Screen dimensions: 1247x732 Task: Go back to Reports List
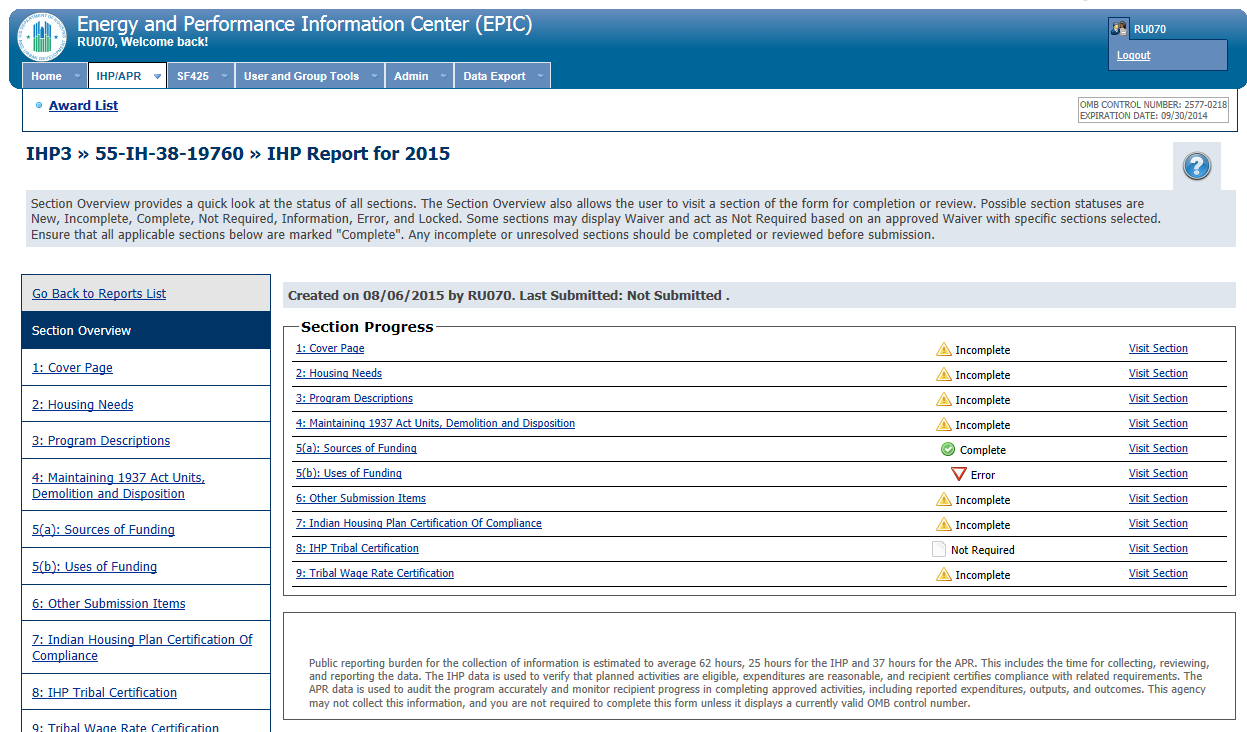pos(99,294)
